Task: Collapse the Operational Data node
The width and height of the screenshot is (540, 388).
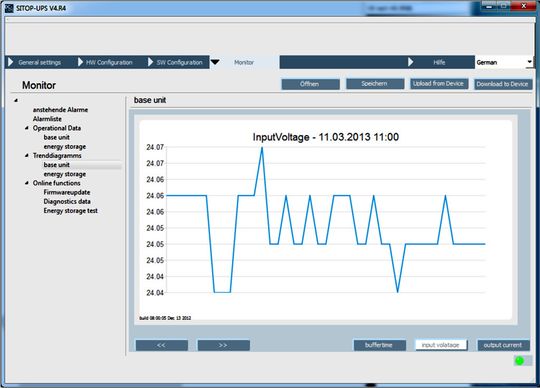Action: pyautogui.click(x=27, y=128)
